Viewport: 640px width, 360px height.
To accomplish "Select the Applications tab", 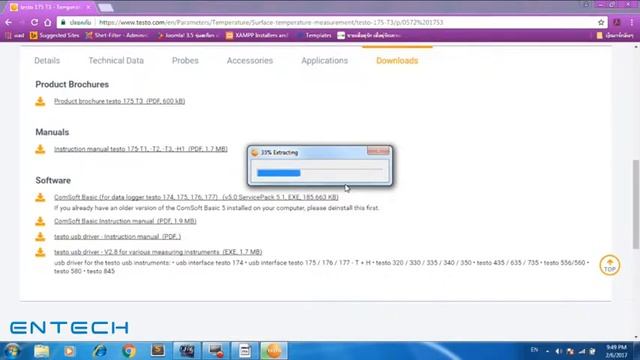I will [324, 60].
